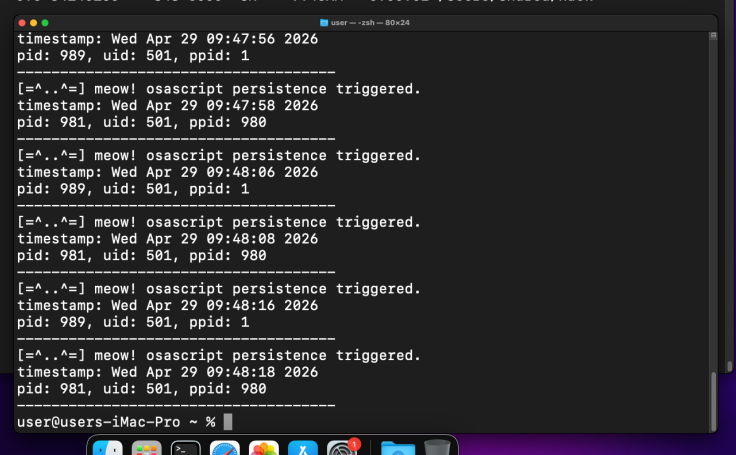The height and width of the screenshot is (455, 736).
Task: Open System Preferences with notification badge
Action: coord(342,448)
